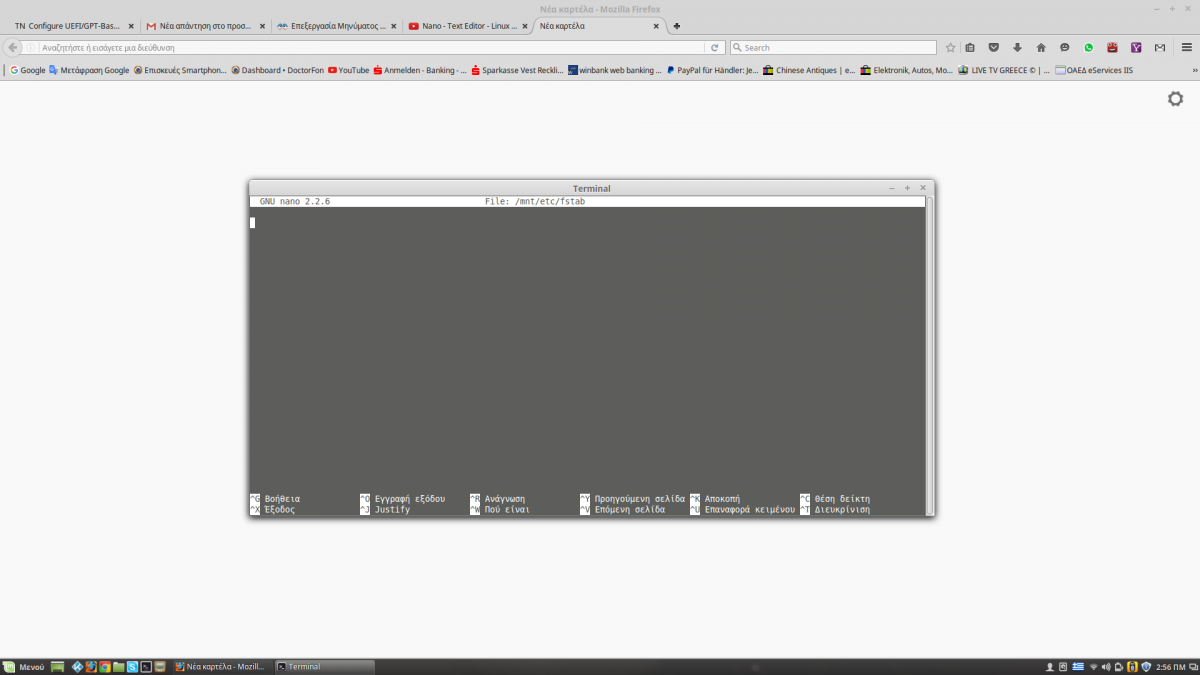This screenshot has height=675, width=1200.
Task: Click the Home icon in Firefox toolbar
Action: pyautogui.click(x=1041, y=47)
